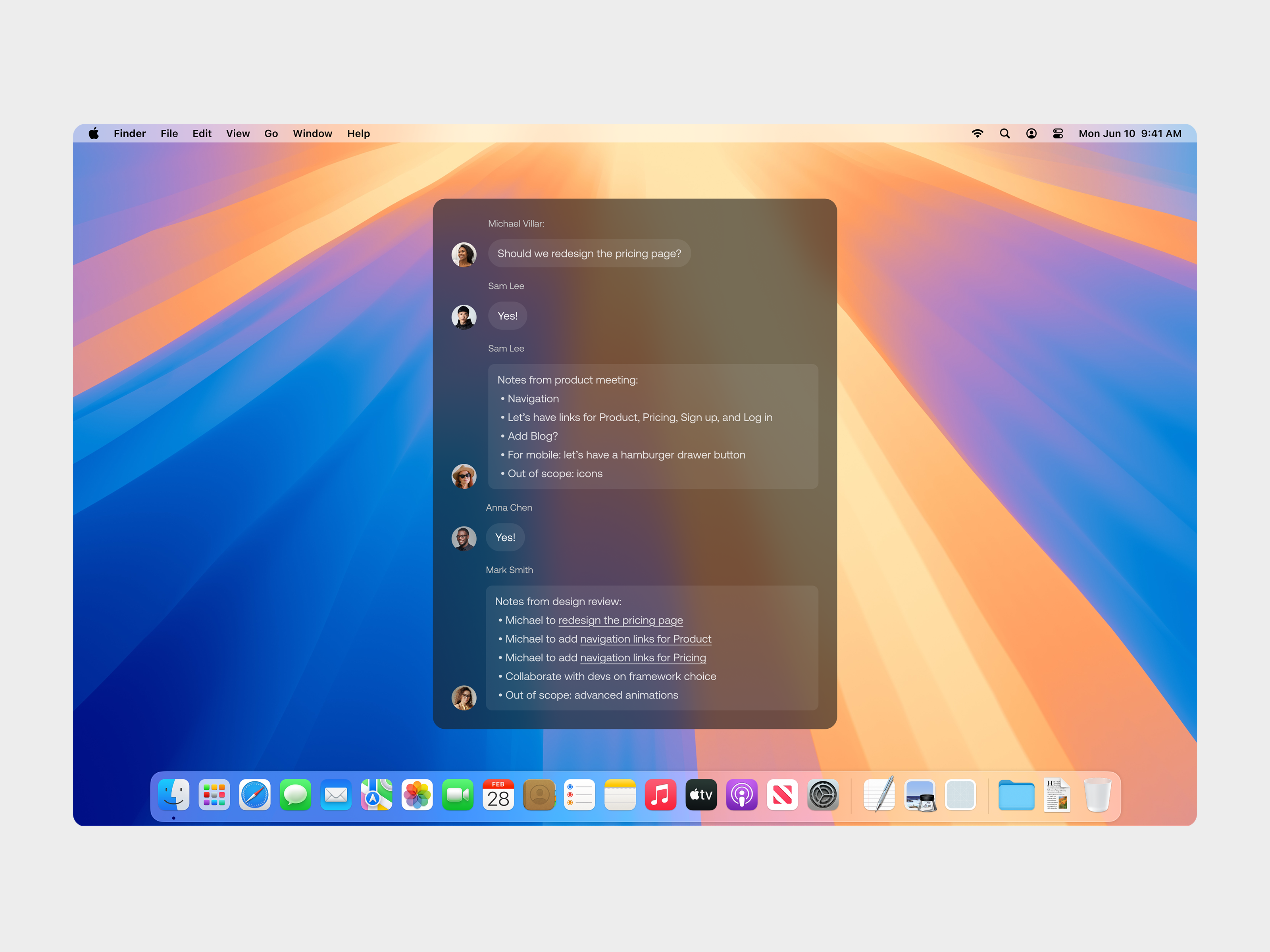Open System Settings gear icon
Image resolution: width=1270 pixels, height=952 pixels.
(823, 795)
